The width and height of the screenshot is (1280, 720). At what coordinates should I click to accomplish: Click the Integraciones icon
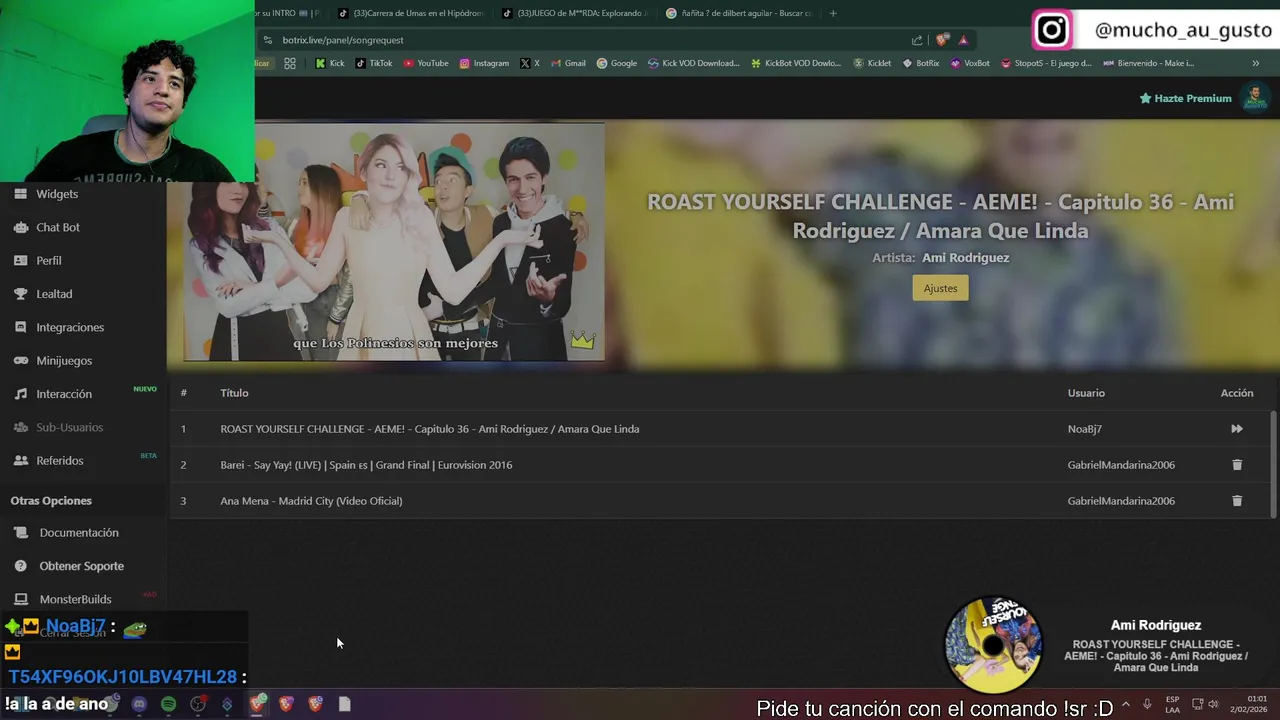[20, 327]
